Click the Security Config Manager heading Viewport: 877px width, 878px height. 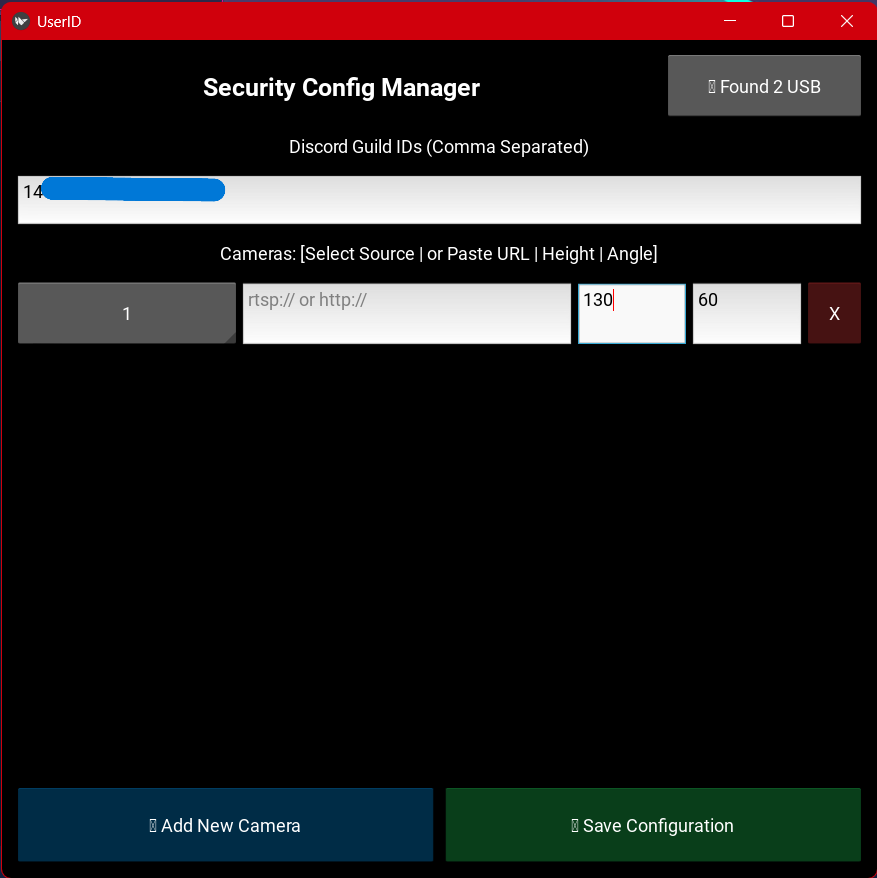pos(341,87)
